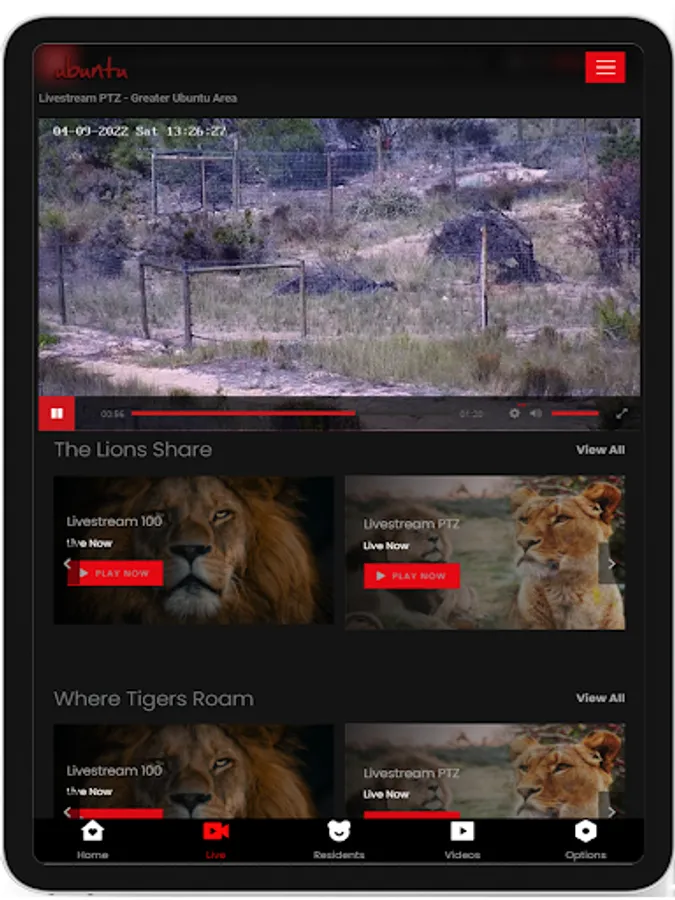Screen dimensions: 675x900
Task: Open Lions Share Livestream PTZ lioness thumbnail
Action: pos(485,552)
